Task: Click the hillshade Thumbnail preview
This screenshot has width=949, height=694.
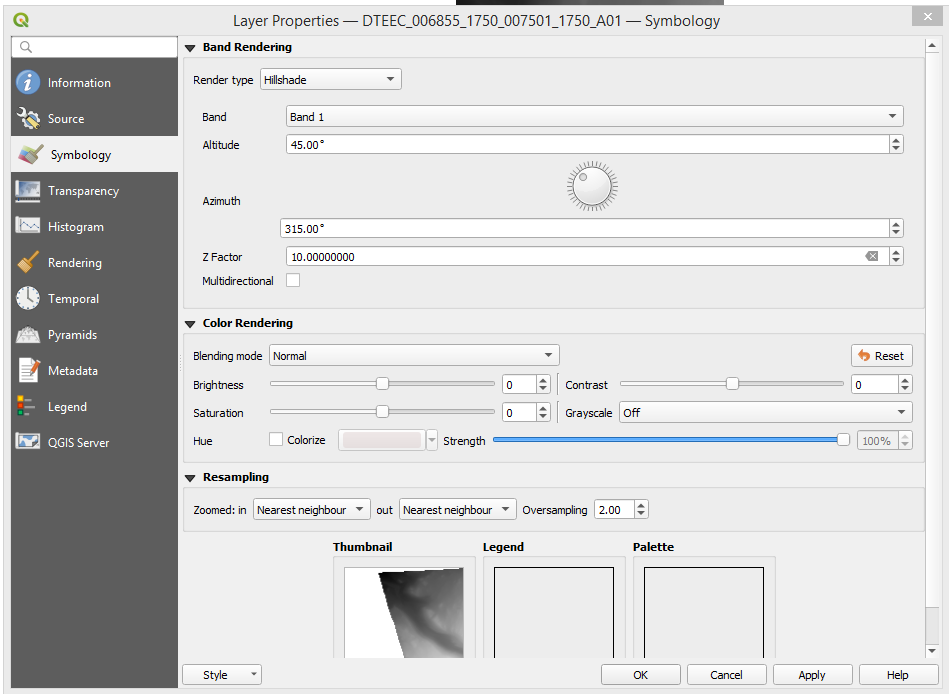Action: coord(404,612)
